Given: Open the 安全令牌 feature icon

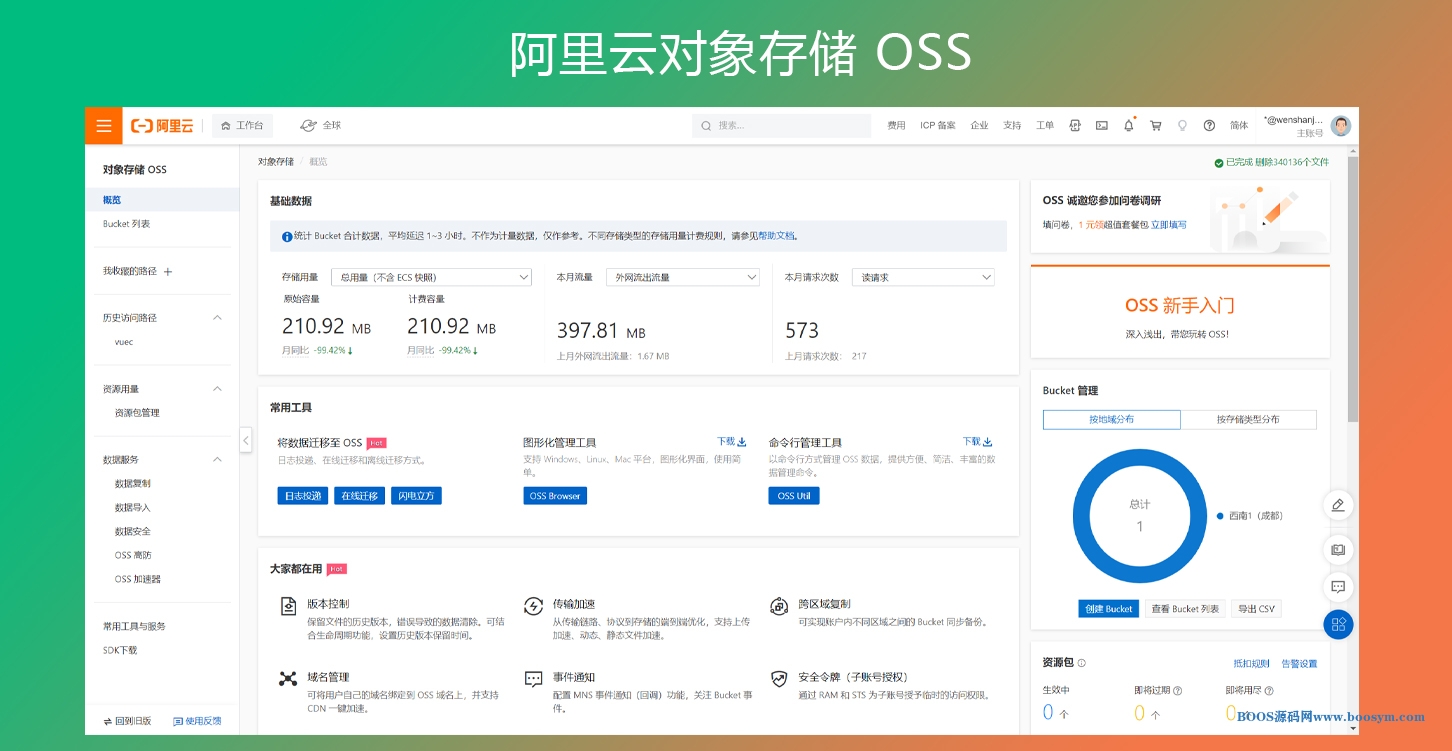Looking at the screenshot, I should tap(779, 679).
